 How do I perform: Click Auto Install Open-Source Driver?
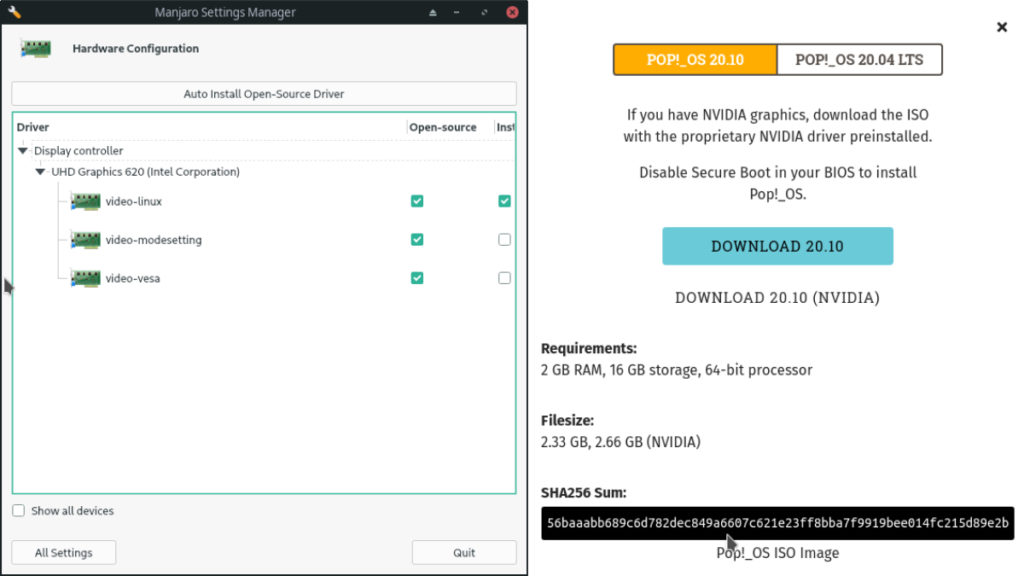pyautogui.click(x=263, y=93)
